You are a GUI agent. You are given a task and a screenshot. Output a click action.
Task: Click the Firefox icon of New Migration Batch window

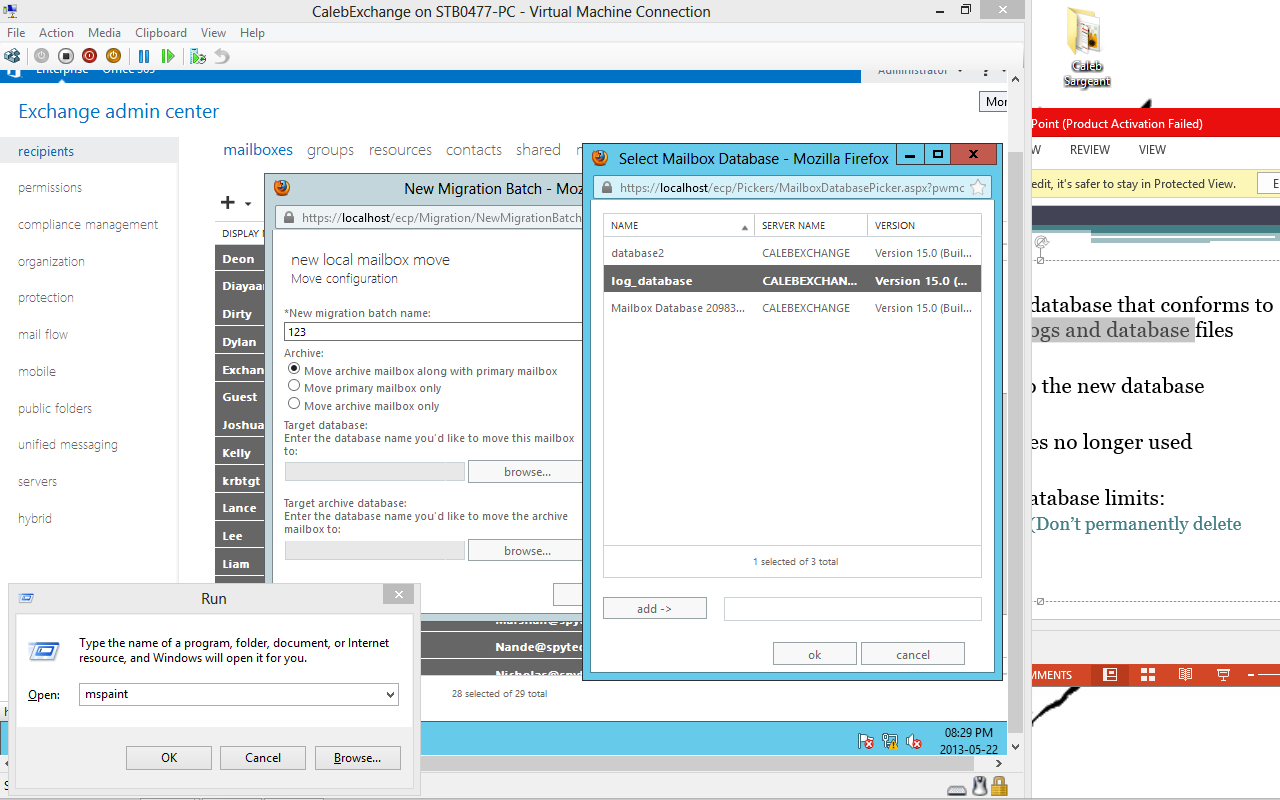pyautogui.click(x=282, y=188)
